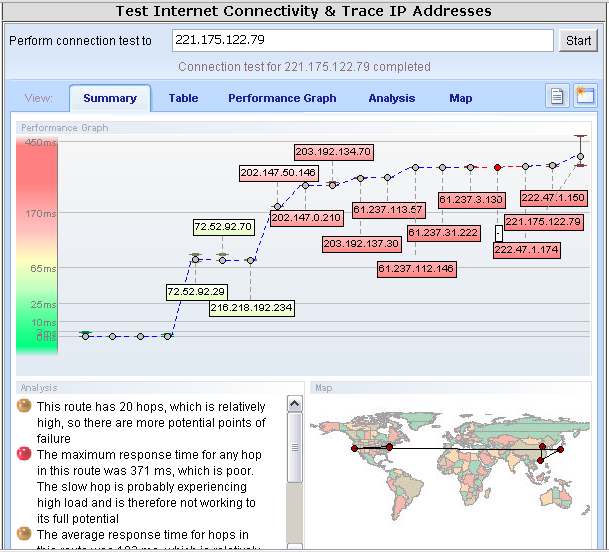The image size is (609, 552).
Task: Click the westernmost red map marker in North America
Action: pyautogui.click(x=355, y=448)
